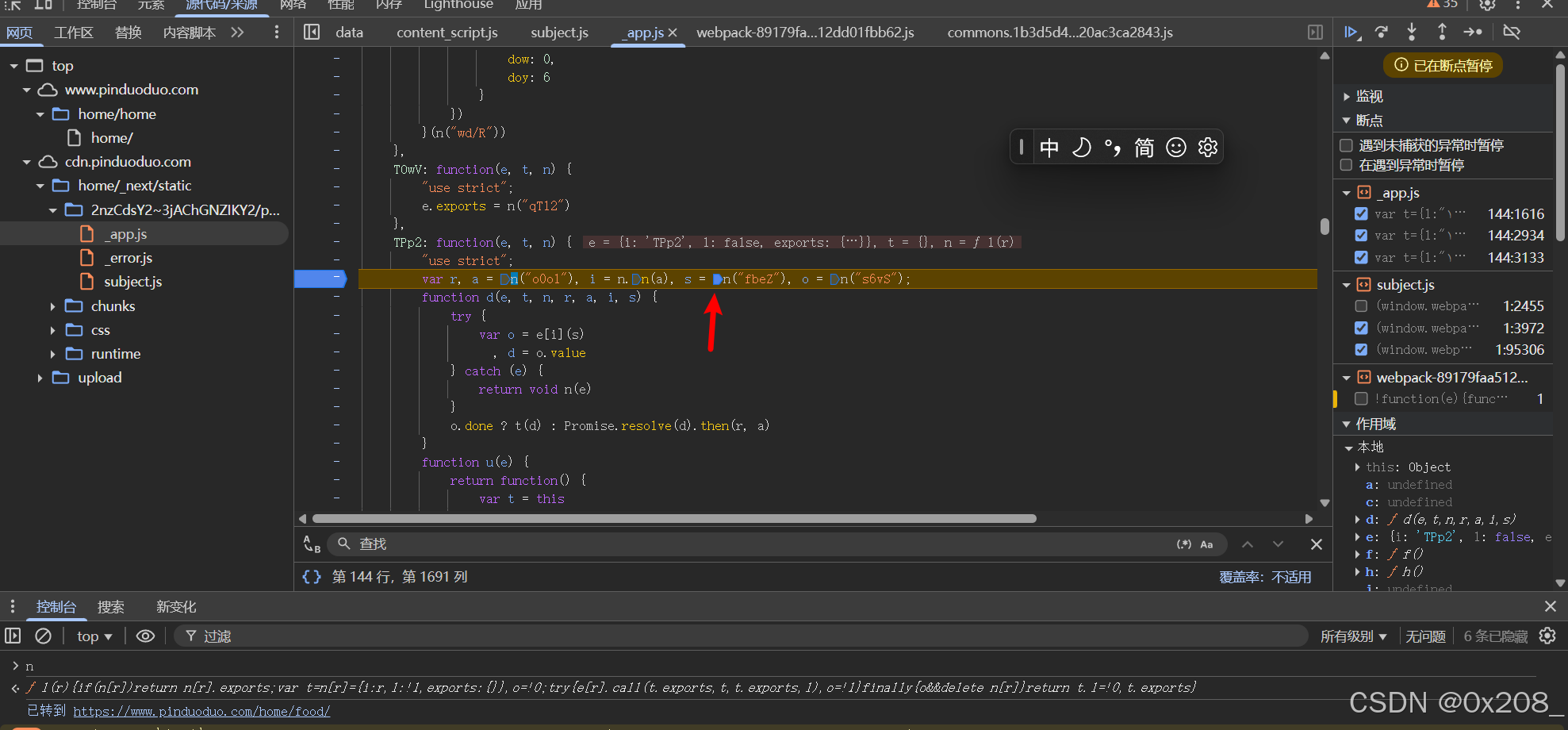This screenshot has width=1568, height=730.
Task: Open 所有级别 log level dropdown
Action: [1354, 636]
